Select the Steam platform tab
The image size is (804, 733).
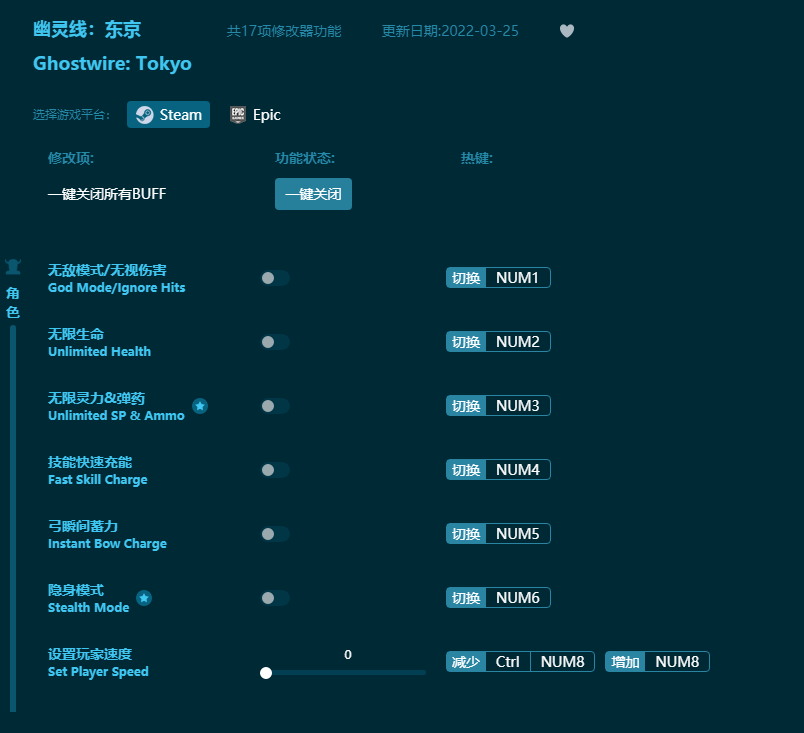pos(169,115)
